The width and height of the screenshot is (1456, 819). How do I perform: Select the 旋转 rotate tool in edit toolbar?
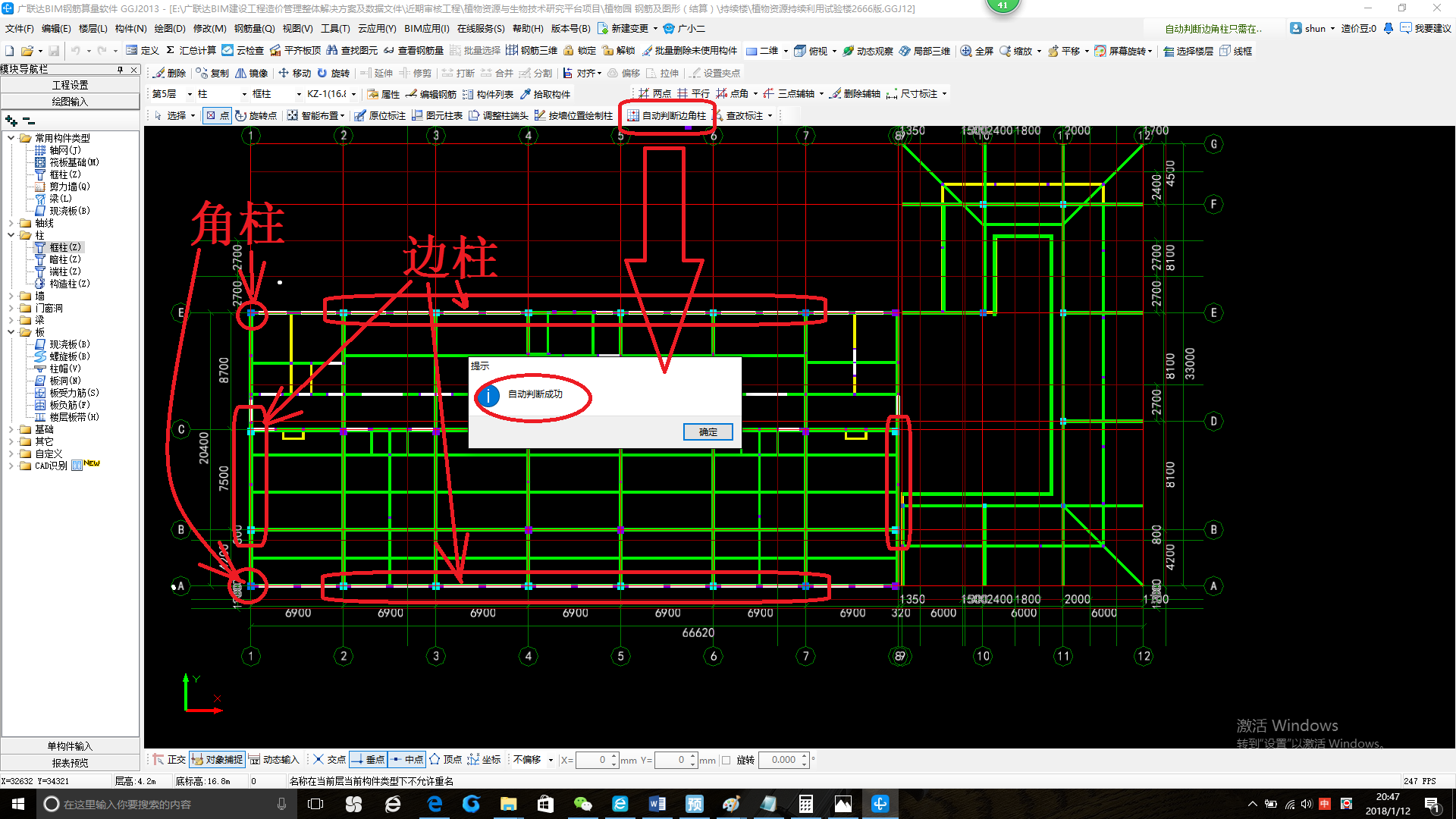click(x=334, y=73)
